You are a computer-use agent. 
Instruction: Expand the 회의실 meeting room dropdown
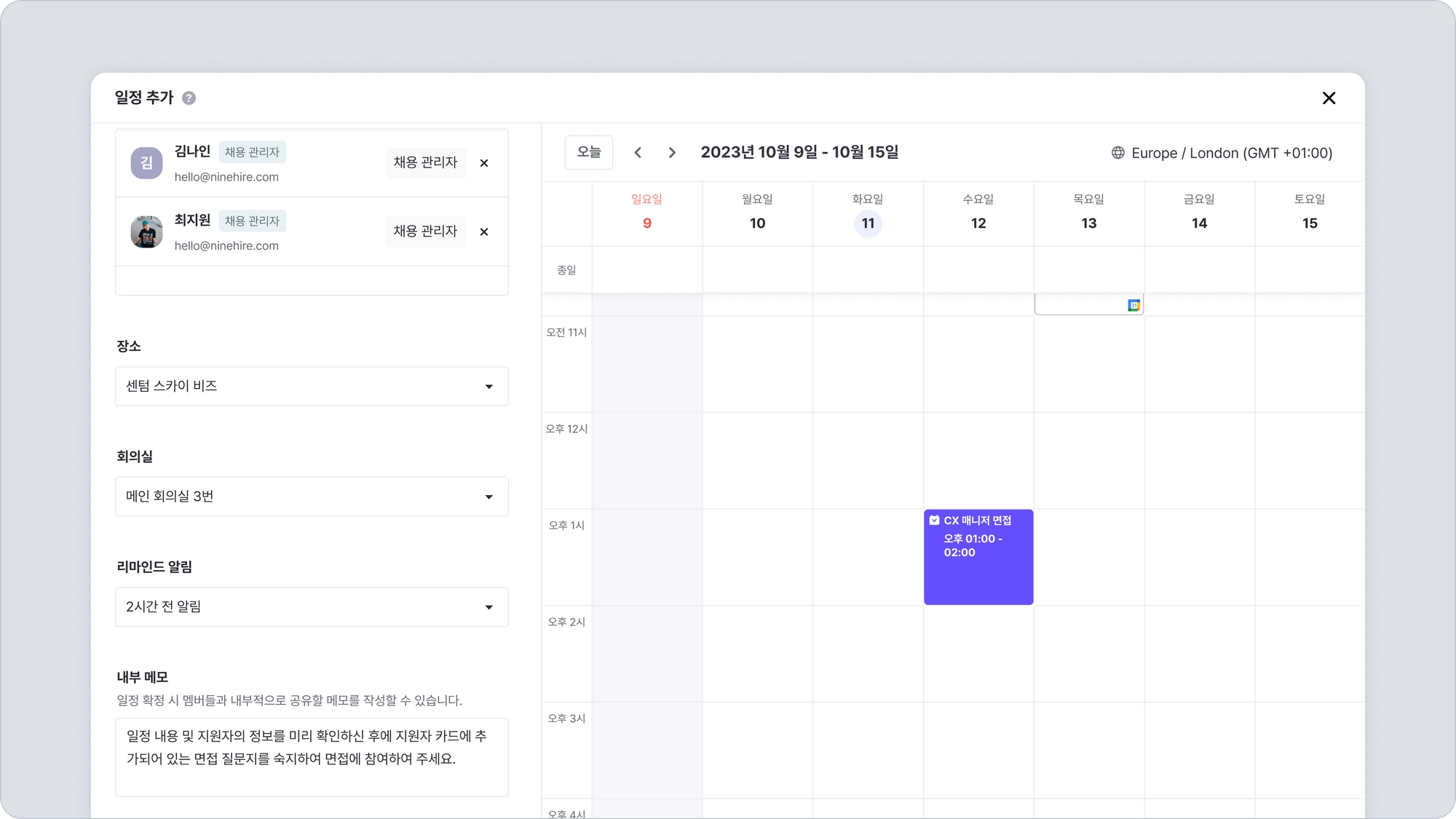pos(312,497)
